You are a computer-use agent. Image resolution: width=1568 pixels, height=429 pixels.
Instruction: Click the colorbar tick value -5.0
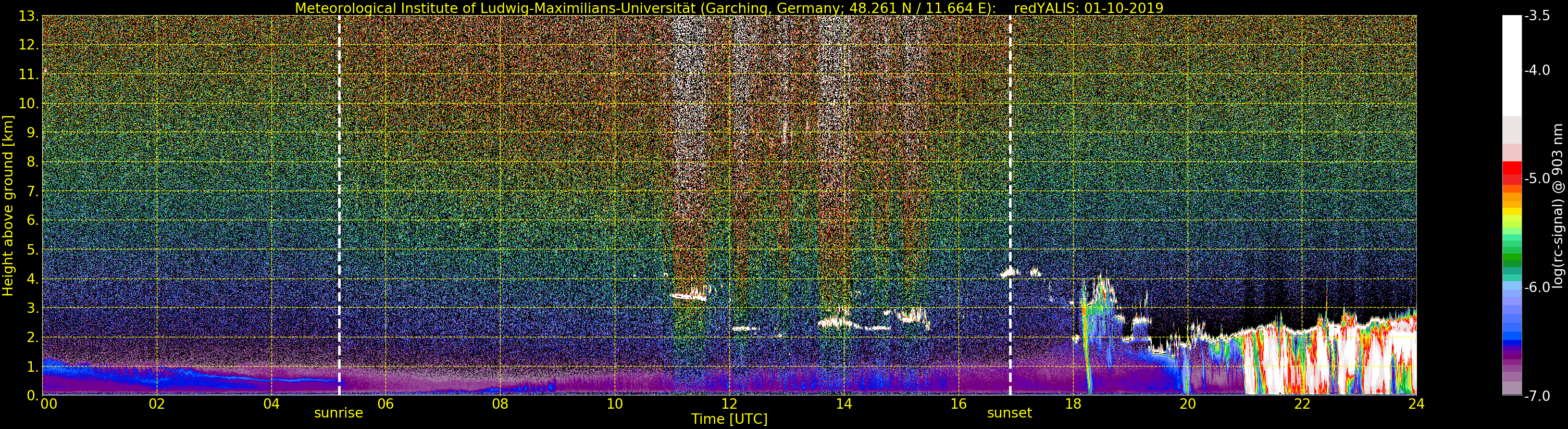1537,178
